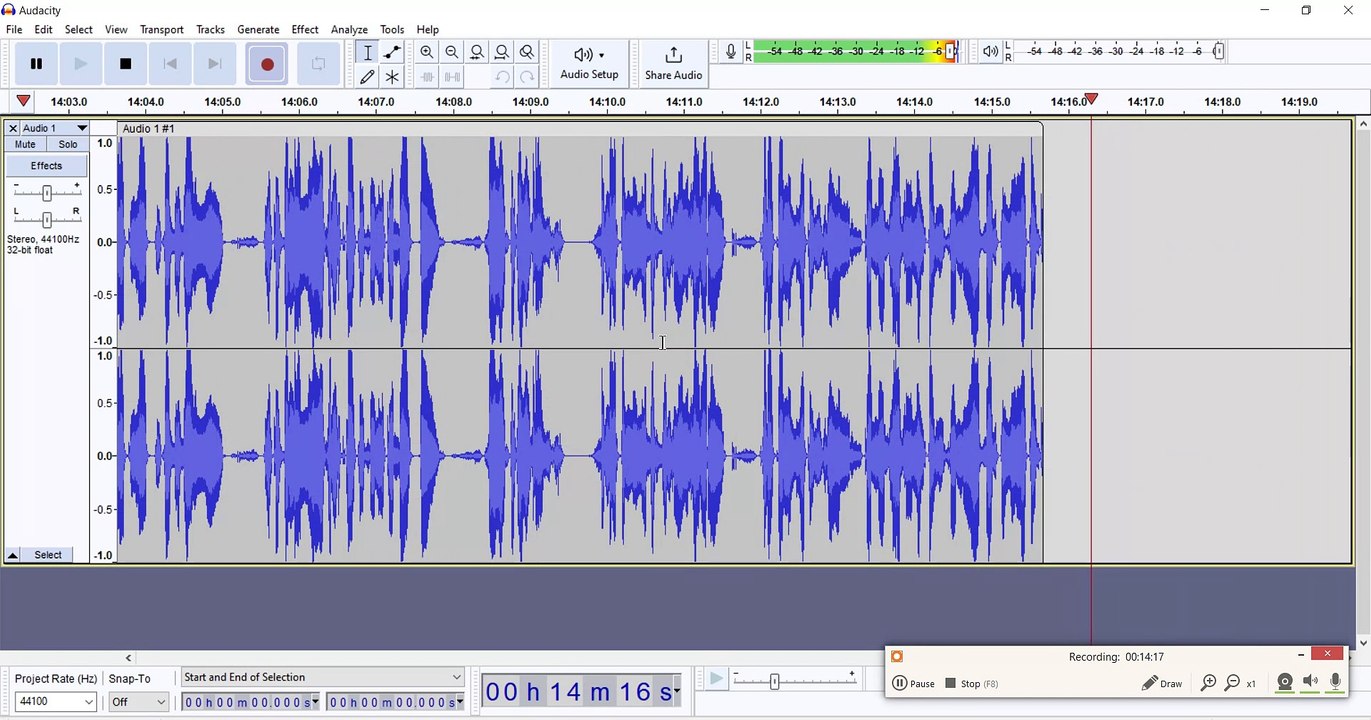This screenshot has width=1371, height=720.
Task: Open selection end time format arrow
Action: tap(460, 702)
